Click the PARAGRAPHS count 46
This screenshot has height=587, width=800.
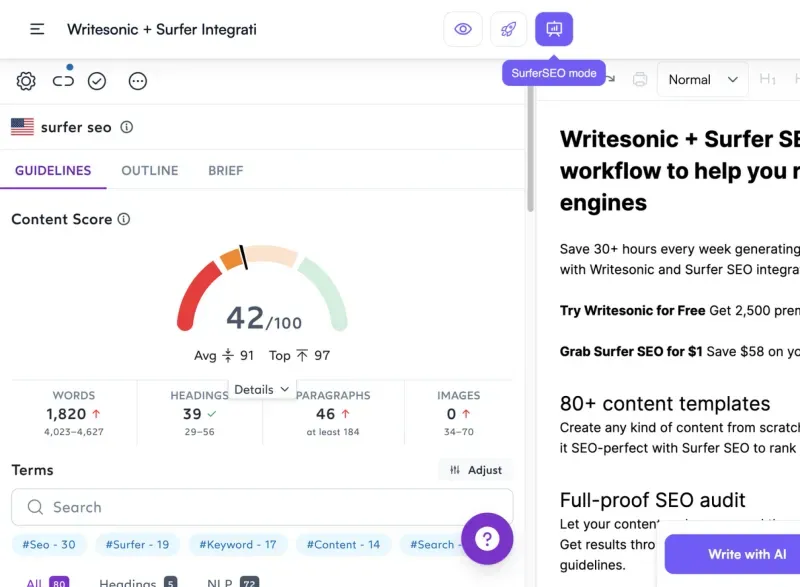[326, 414]
